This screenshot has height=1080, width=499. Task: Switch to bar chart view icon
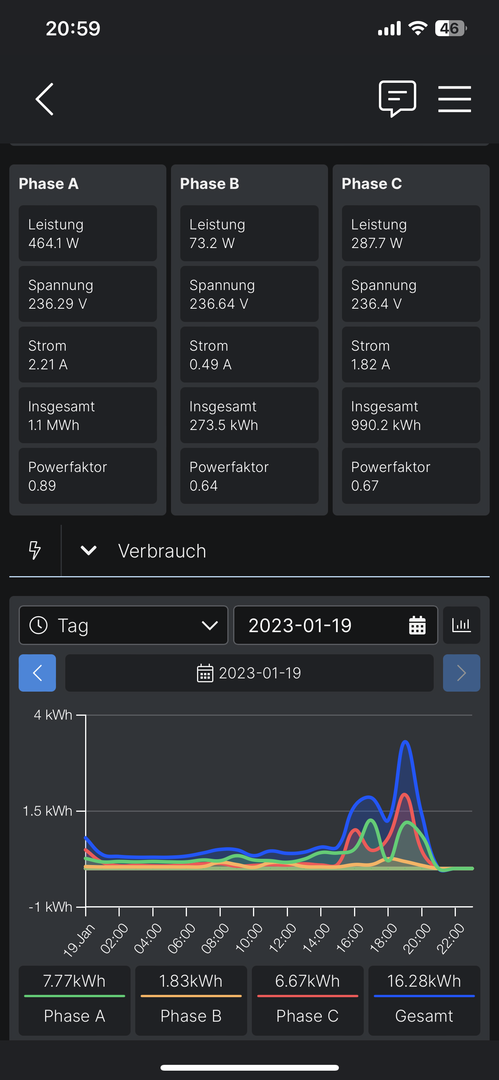461,625
